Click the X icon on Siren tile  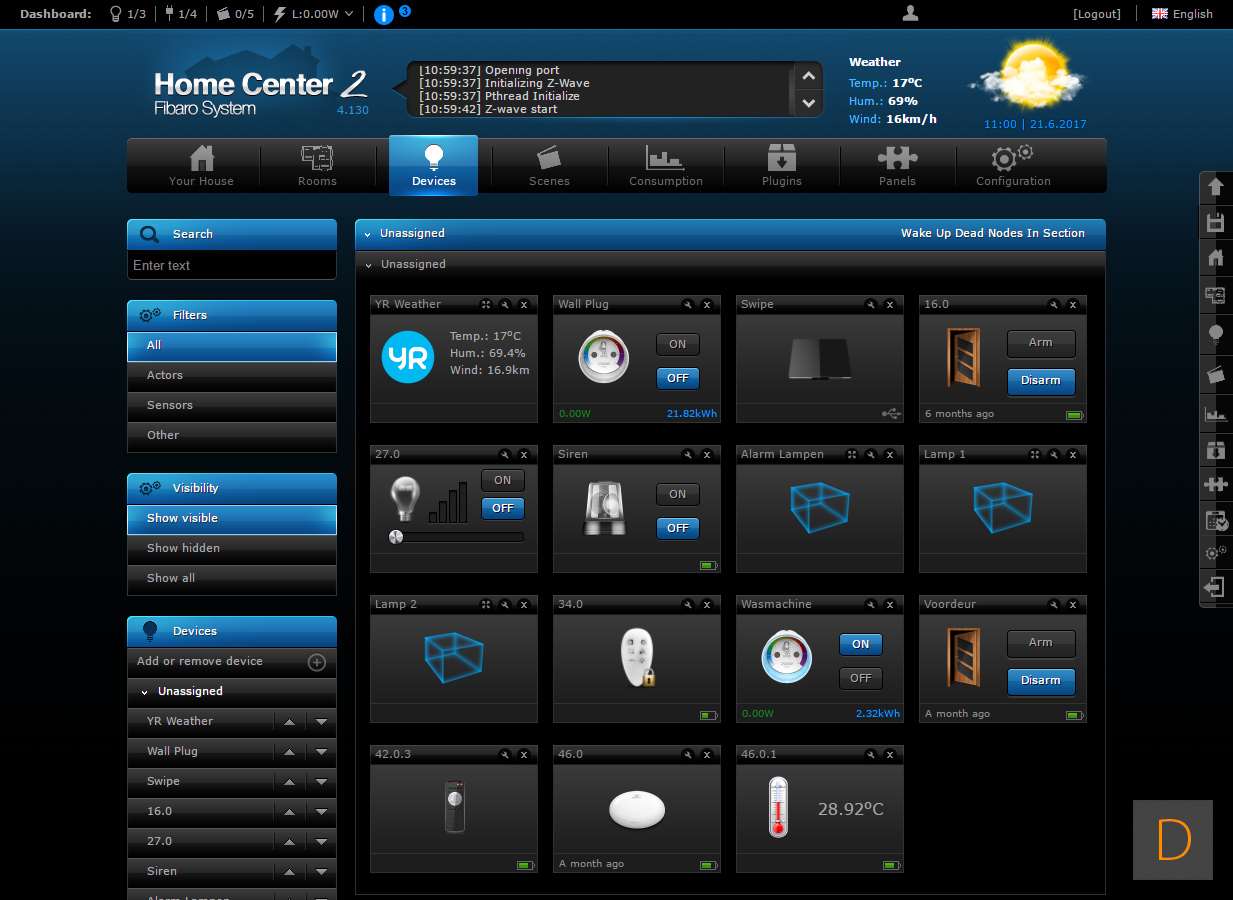pyautogui.click(x=707, y=455)
